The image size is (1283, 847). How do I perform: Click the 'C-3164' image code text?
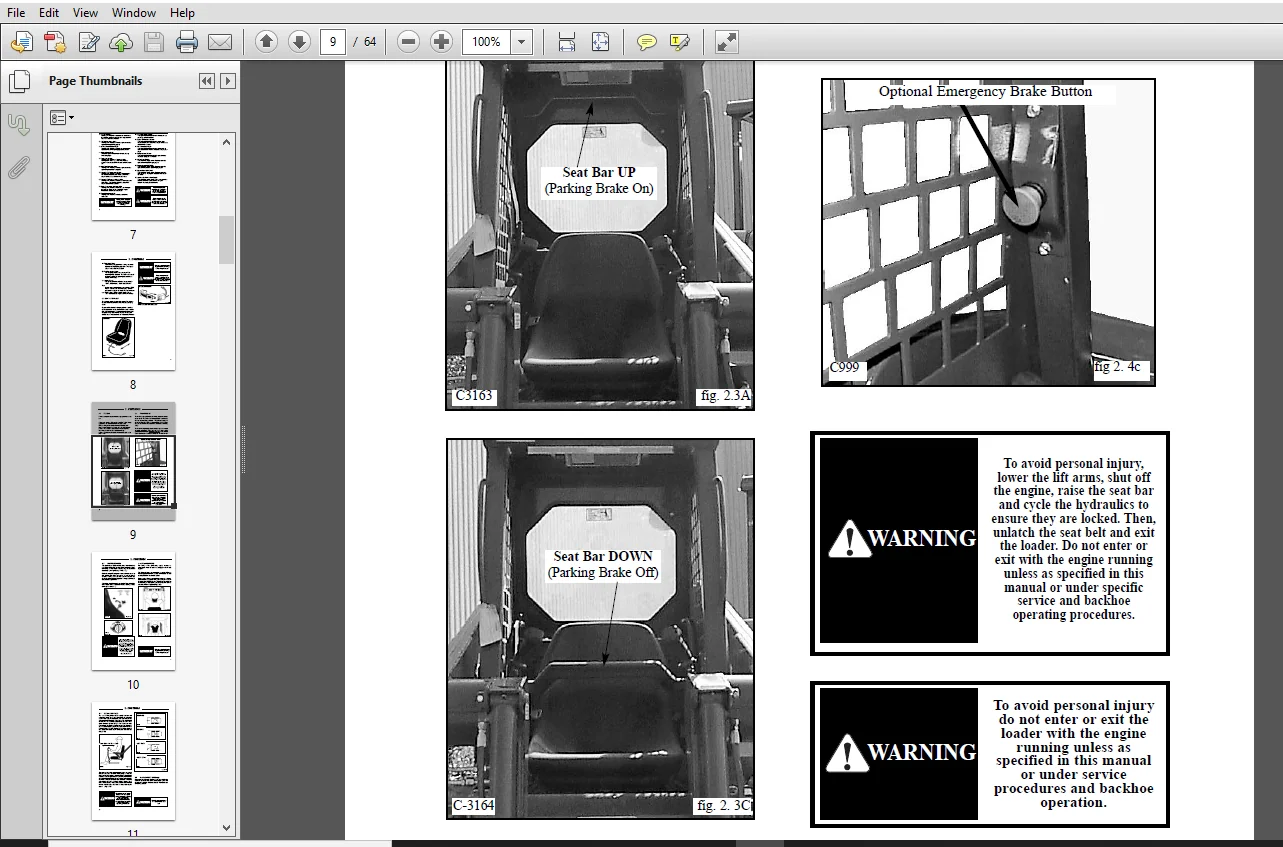point(474,806)
